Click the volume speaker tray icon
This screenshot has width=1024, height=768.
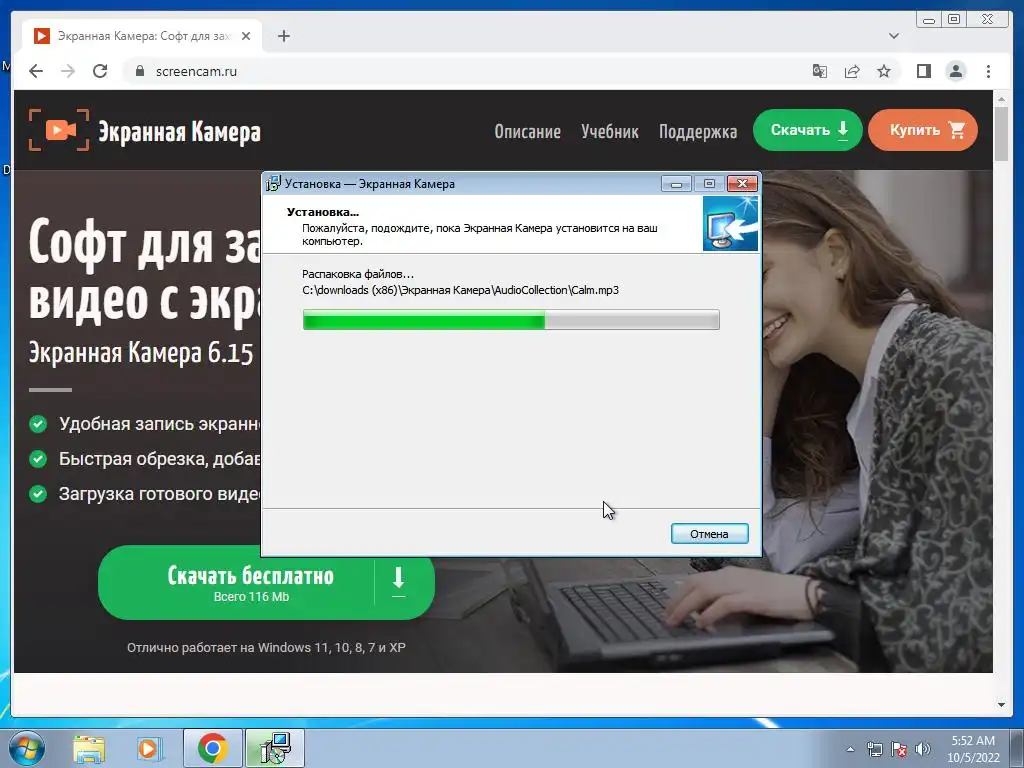point(923,750)
